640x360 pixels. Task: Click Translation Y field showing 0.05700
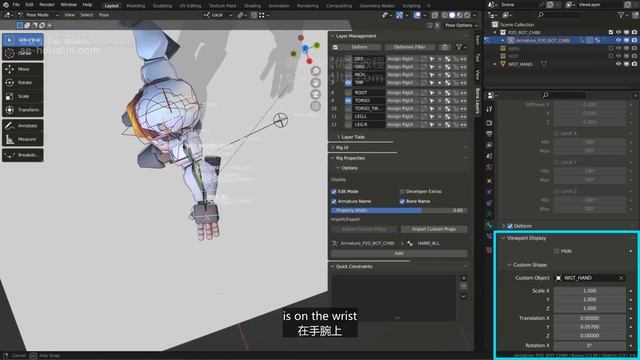589,327
